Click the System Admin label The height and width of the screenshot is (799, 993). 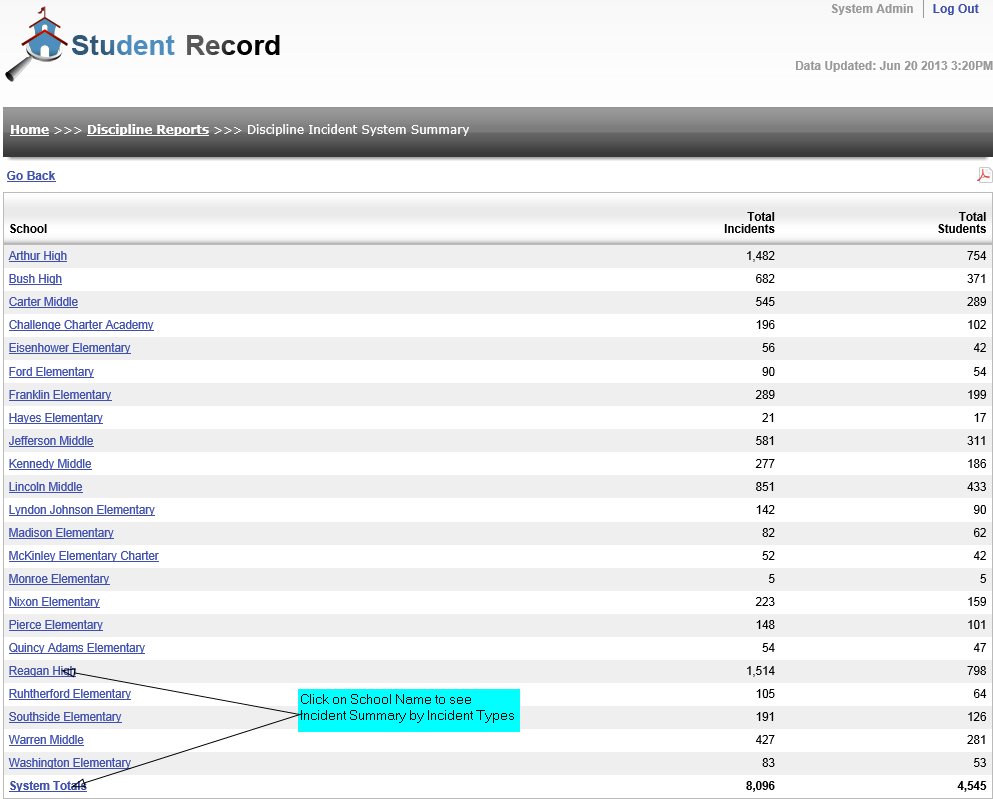[x=872, y=9]
